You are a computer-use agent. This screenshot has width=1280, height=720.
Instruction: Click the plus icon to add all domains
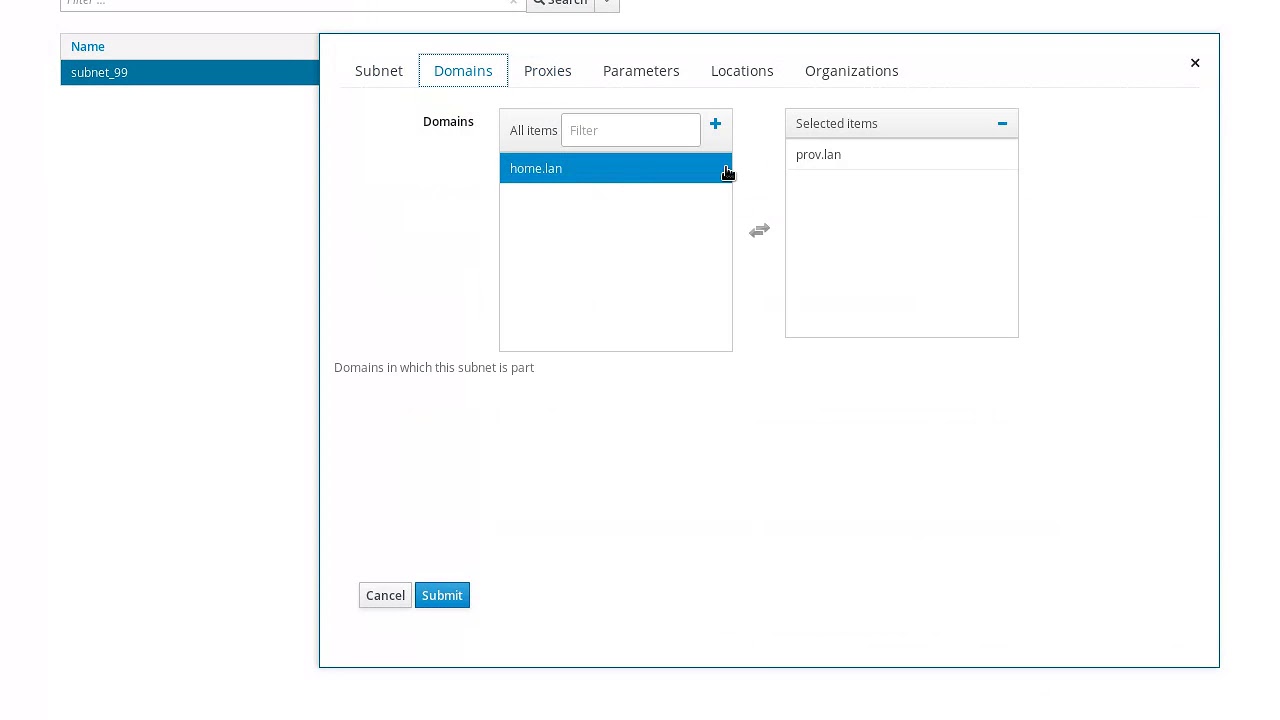[x=715, y=124]
